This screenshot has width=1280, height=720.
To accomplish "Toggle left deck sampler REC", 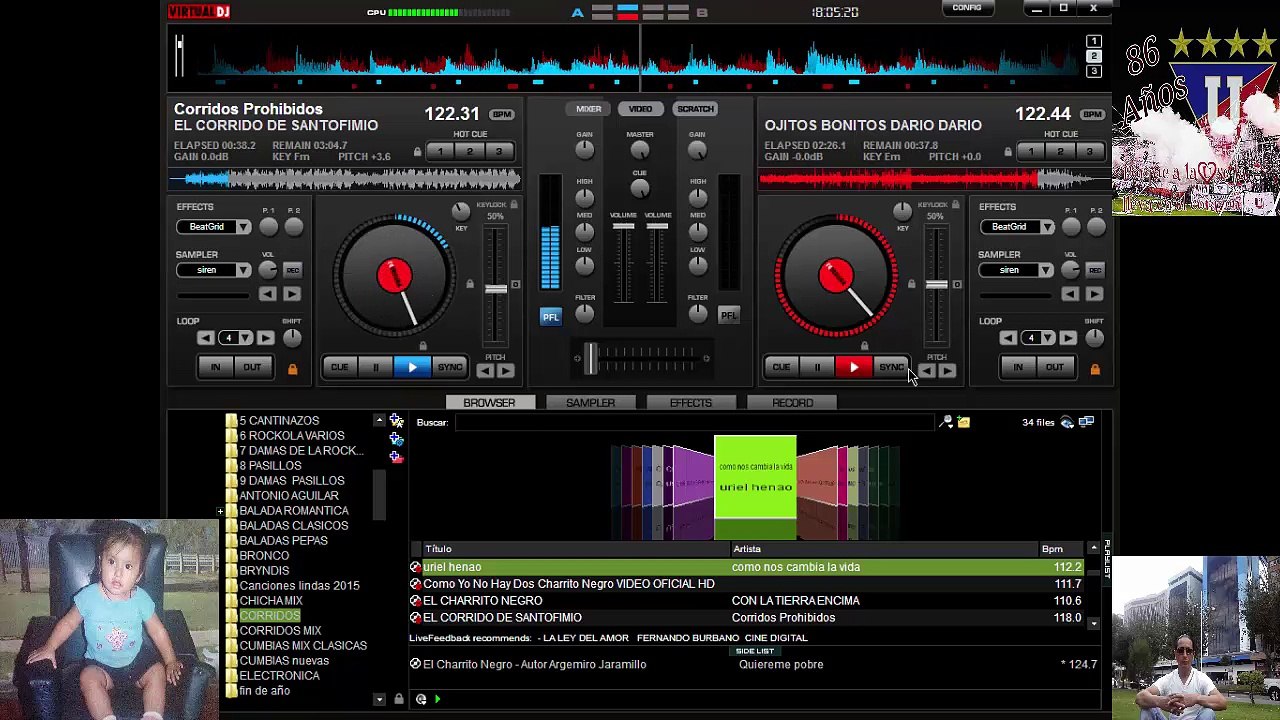I will [x=292, y=270].
